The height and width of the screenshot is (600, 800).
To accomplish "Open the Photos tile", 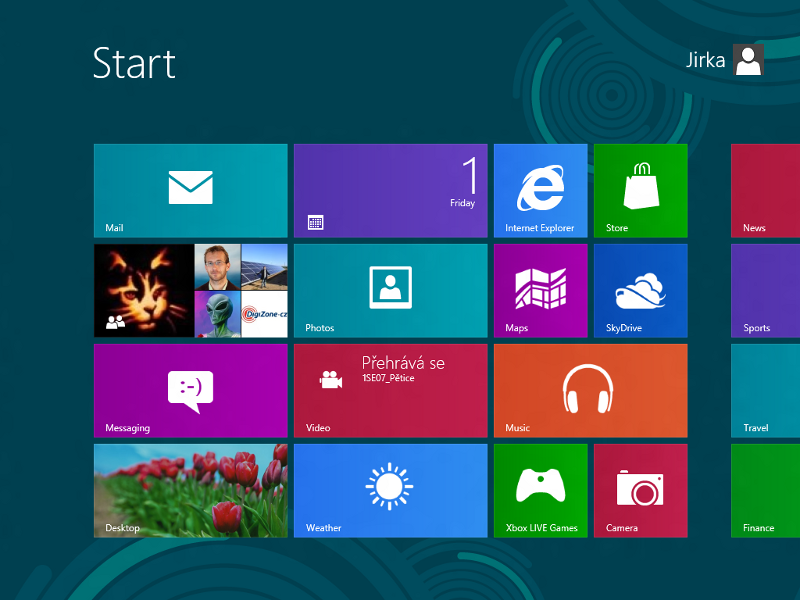I will click(390, 290).
